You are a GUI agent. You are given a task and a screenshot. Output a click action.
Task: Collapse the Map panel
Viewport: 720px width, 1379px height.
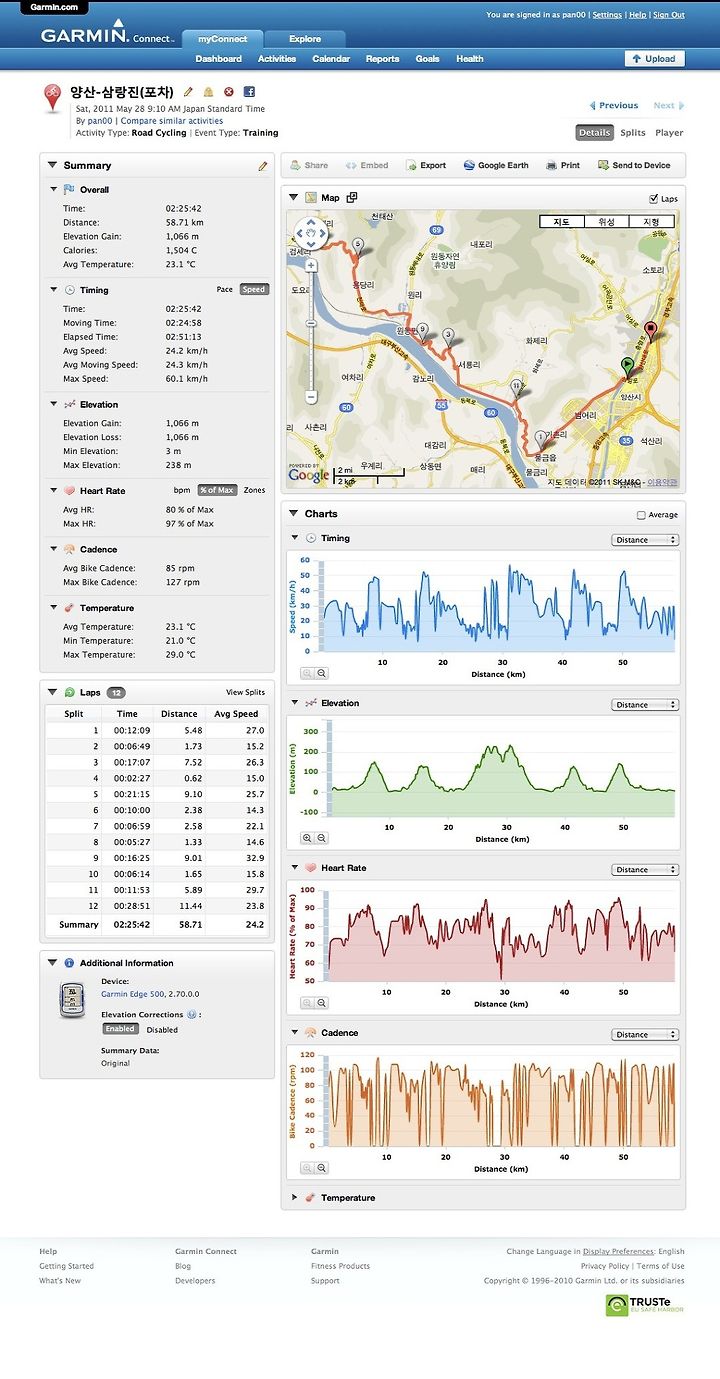293,198
